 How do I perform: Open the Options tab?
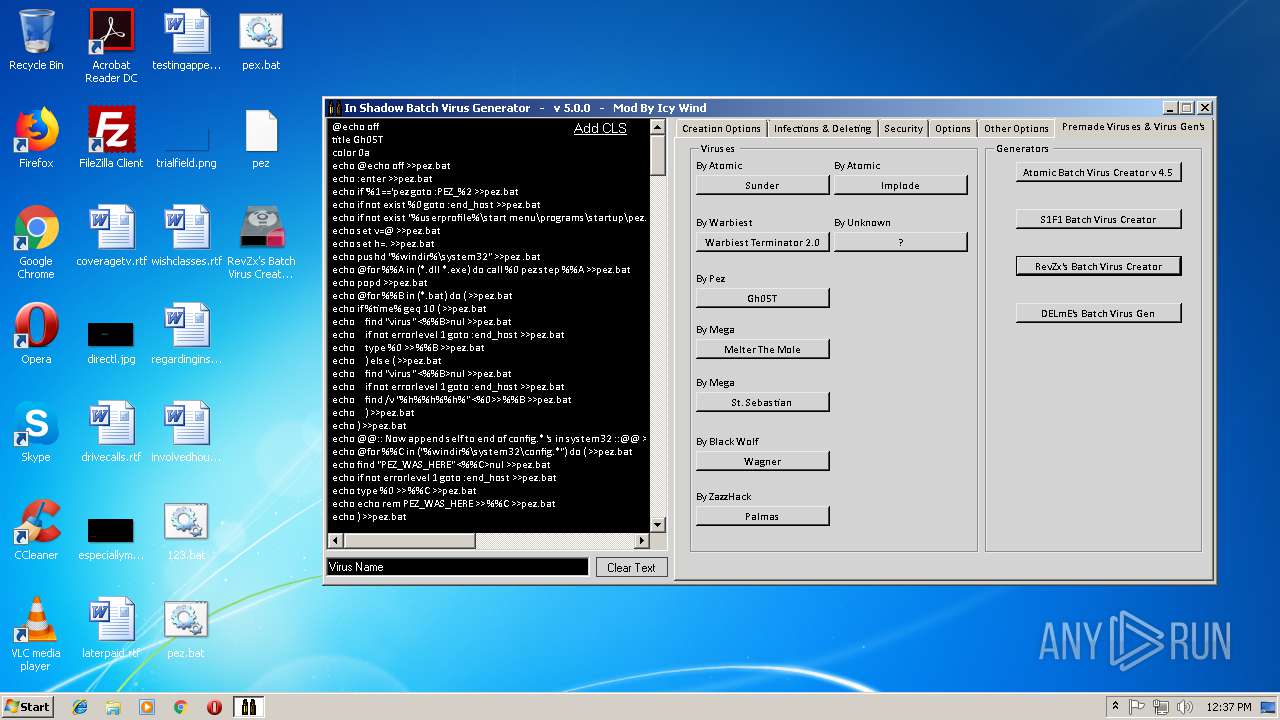(x=953, y=128)
